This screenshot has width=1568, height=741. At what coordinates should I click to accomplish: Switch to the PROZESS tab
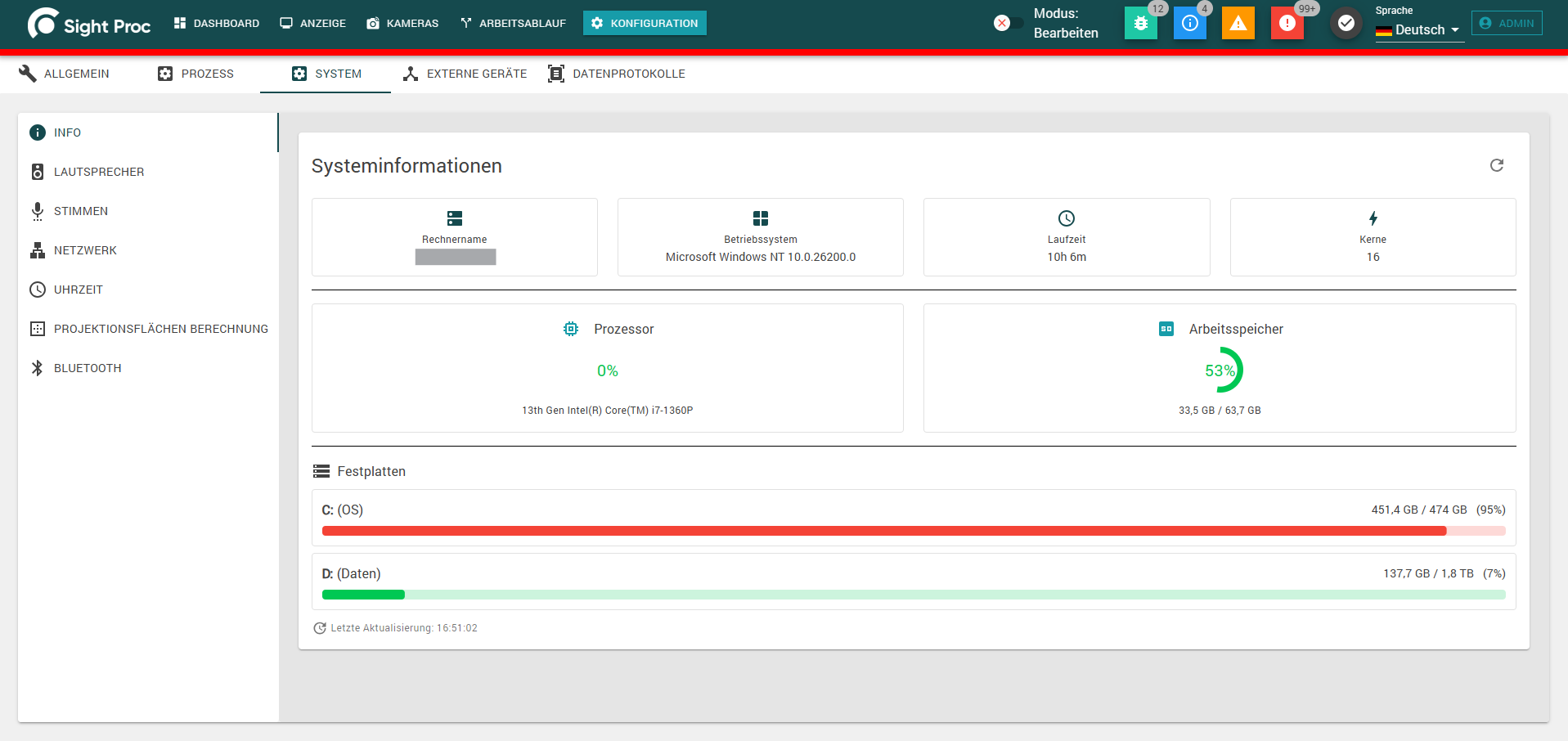point(195,74)
